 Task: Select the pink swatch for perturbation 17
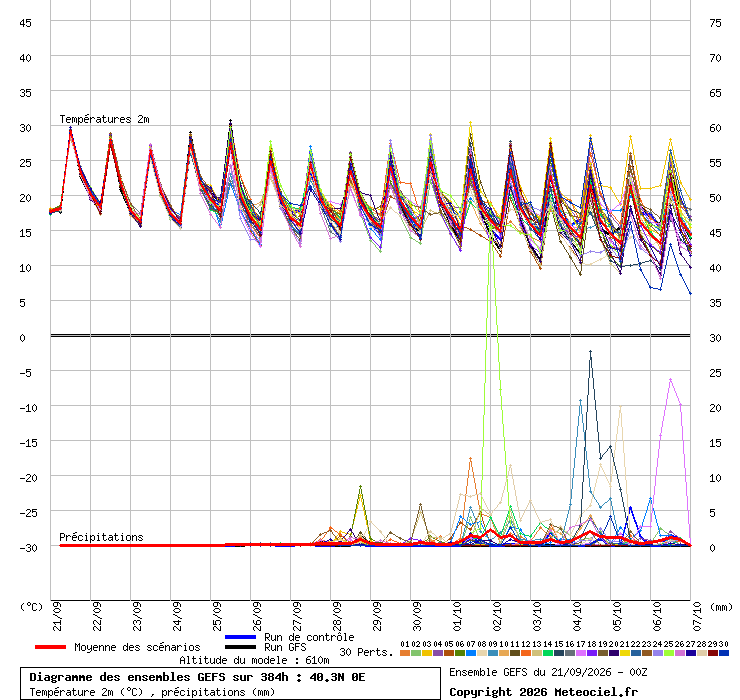[x=580, y=653]
